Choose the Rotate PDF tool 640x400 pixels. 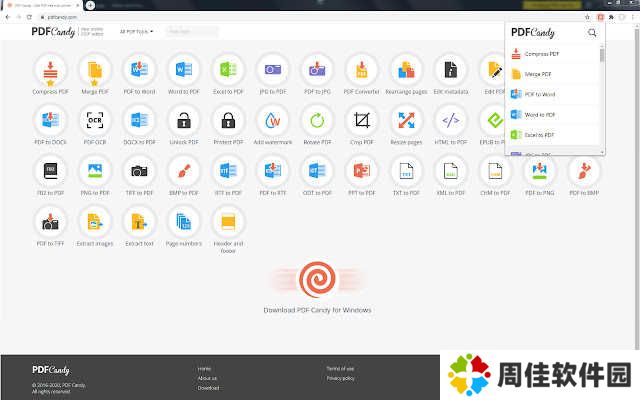tap(317, 121)
